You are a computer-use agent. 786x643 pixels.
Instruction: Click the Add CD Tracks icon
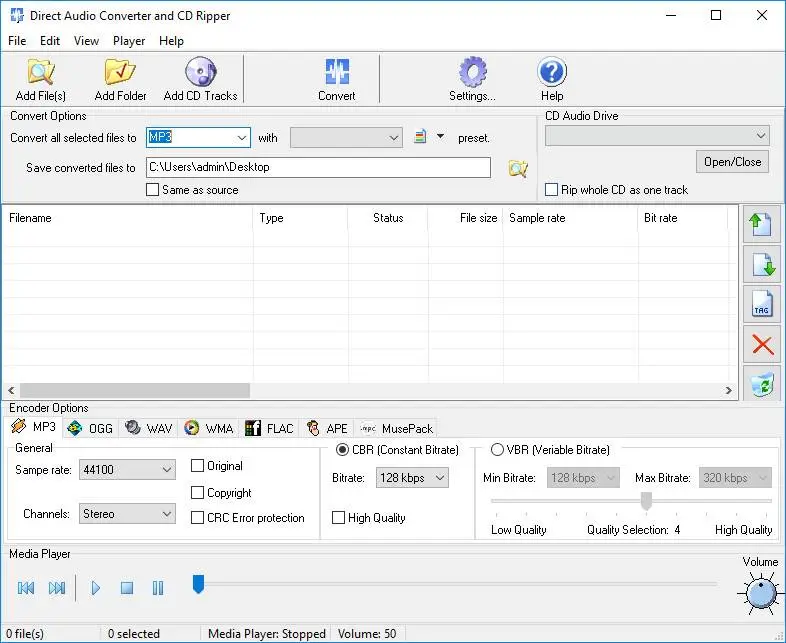[x=201, y=72]
